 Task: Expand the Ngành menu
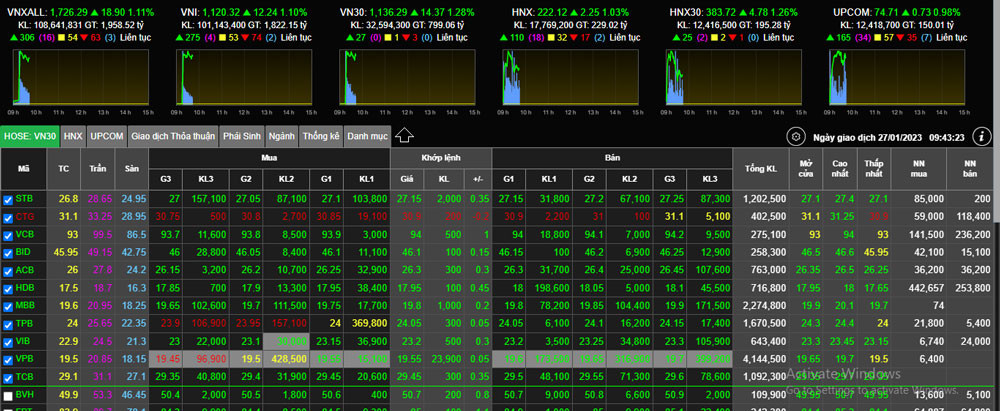(283, 136)
